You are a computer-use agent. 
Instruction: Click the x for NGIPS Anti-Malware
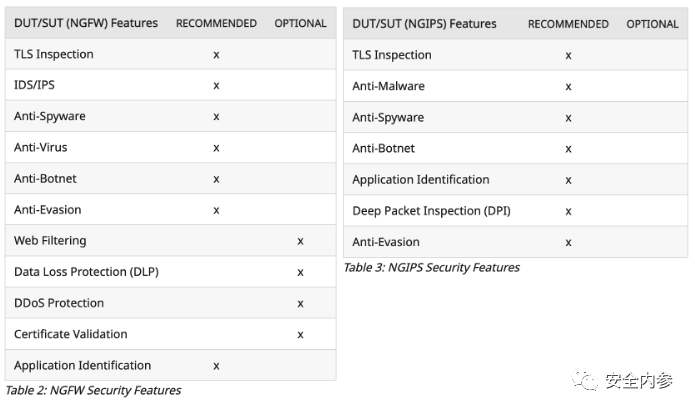click(x=568, y=87)
